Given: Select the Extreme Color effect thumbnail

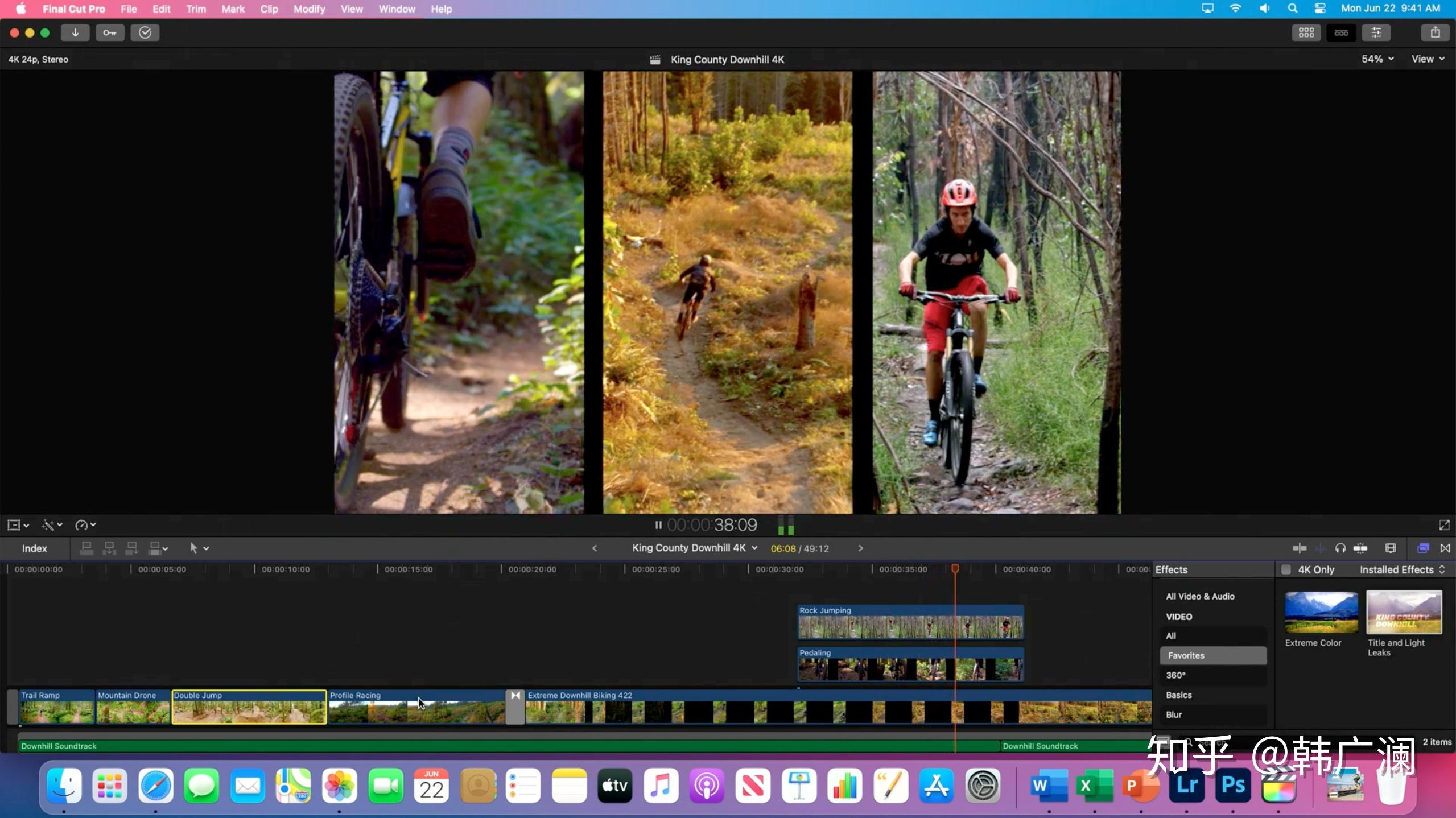Looking at the screenshot, I should [x=1321, y=612].
